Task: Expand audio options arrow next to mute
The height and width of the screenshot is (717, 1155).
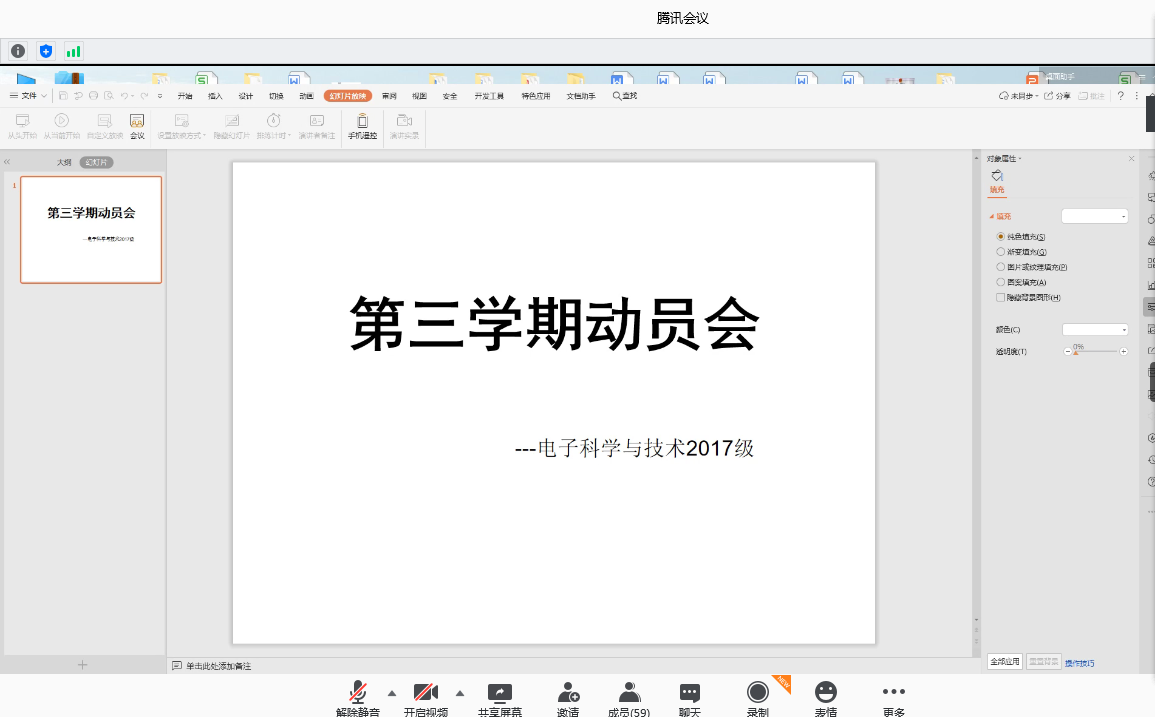Action: (x=391, y=693)
